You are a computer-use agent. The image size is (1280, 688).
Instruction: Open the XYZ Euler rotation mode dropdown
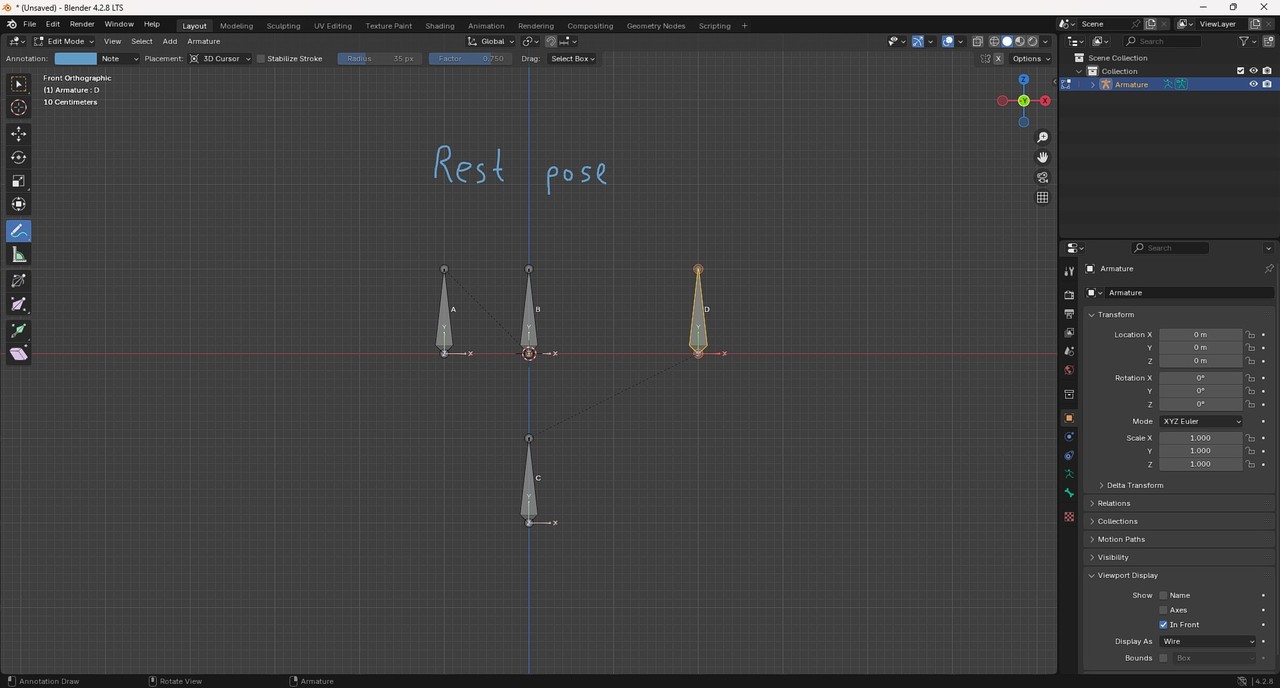point(1201,421)
